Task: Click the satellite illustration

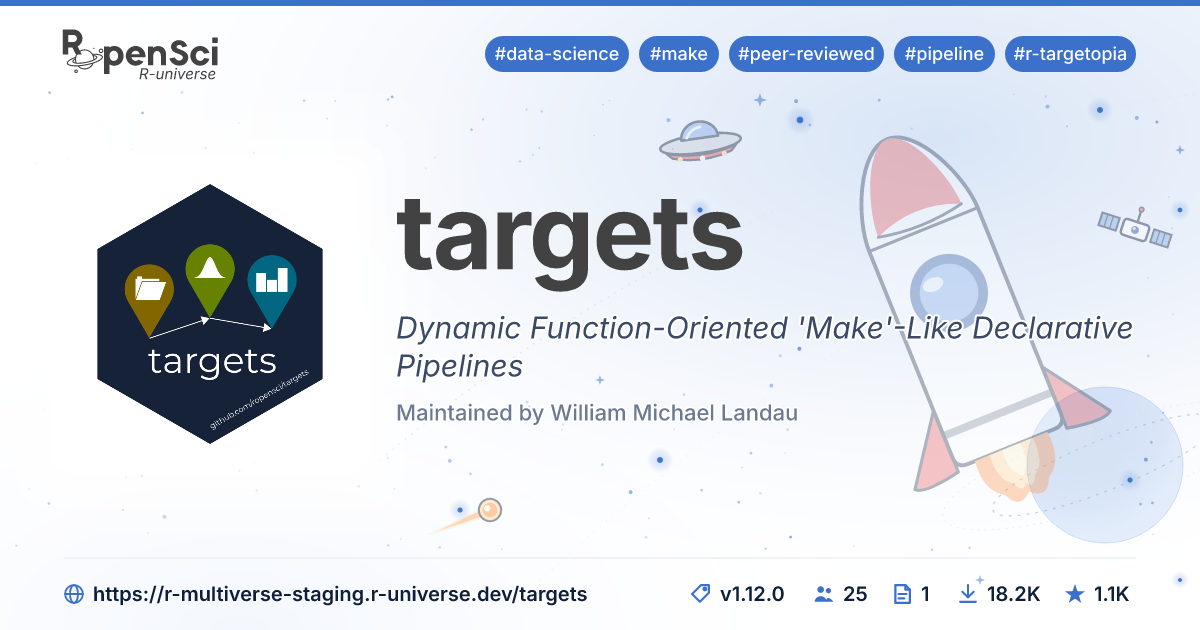Action: (1135, 228)
